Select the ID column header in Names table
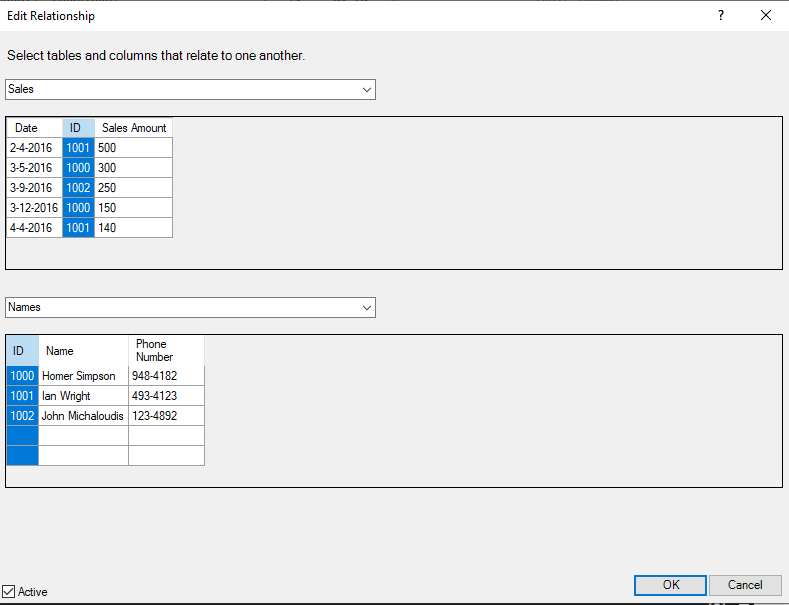Screen dimensions: 789x605 coord(23,351)
